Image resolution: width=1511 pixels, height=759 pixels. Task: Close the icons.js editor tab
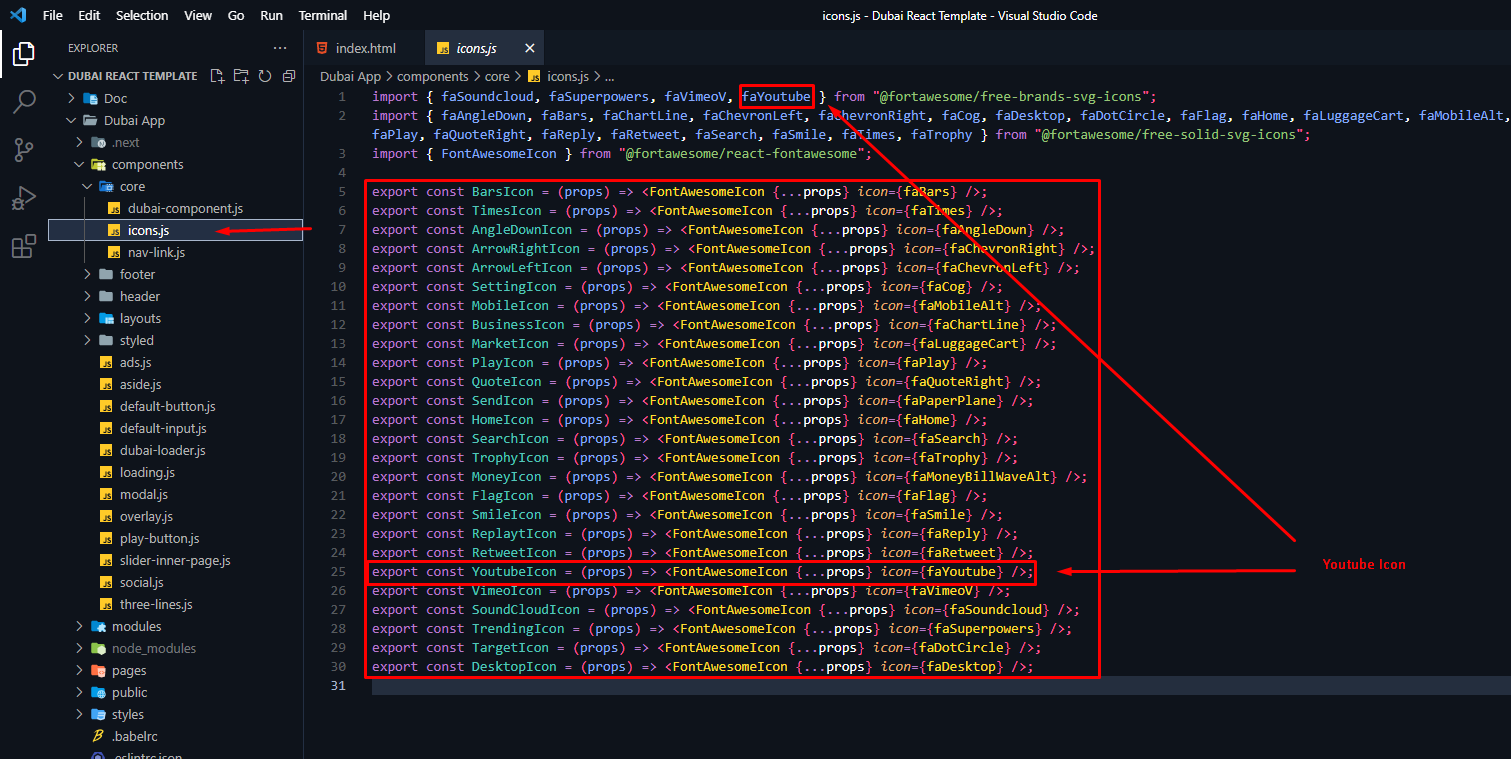pyautogui.click(x=529, y=48)
